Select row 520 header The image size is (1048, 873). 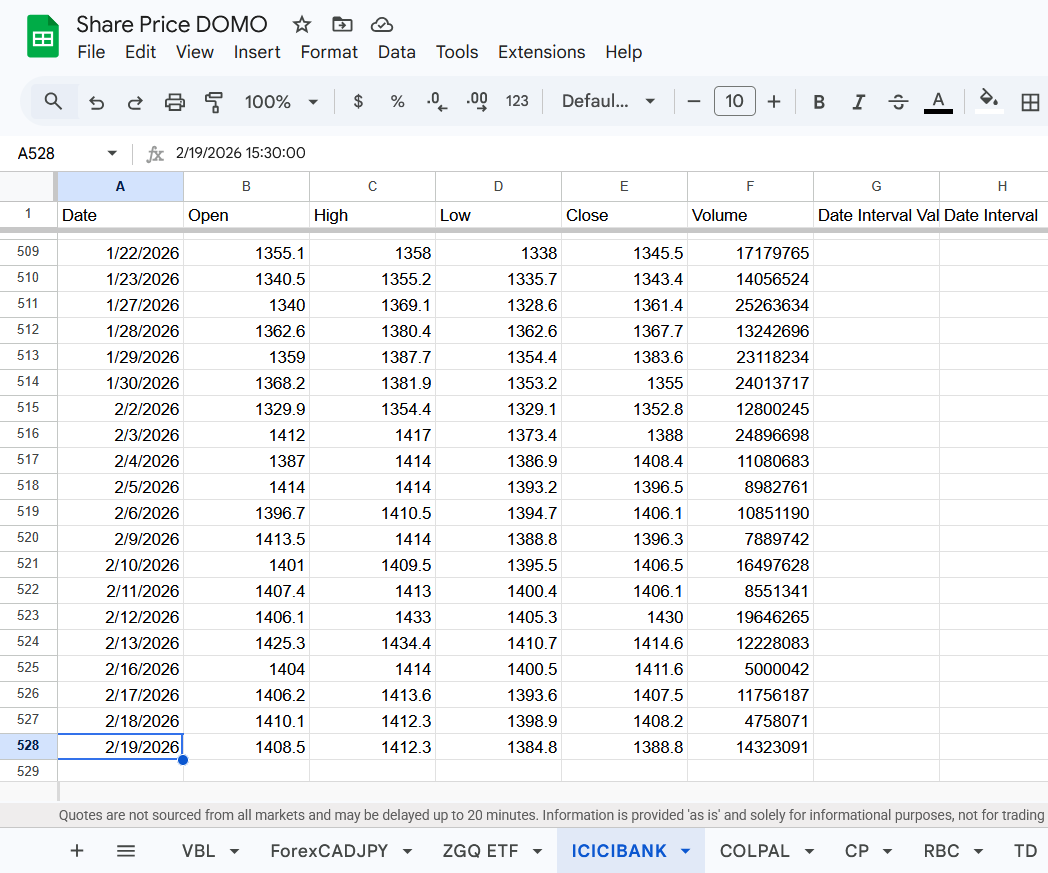pyautogui.click(x=28, y=538)
